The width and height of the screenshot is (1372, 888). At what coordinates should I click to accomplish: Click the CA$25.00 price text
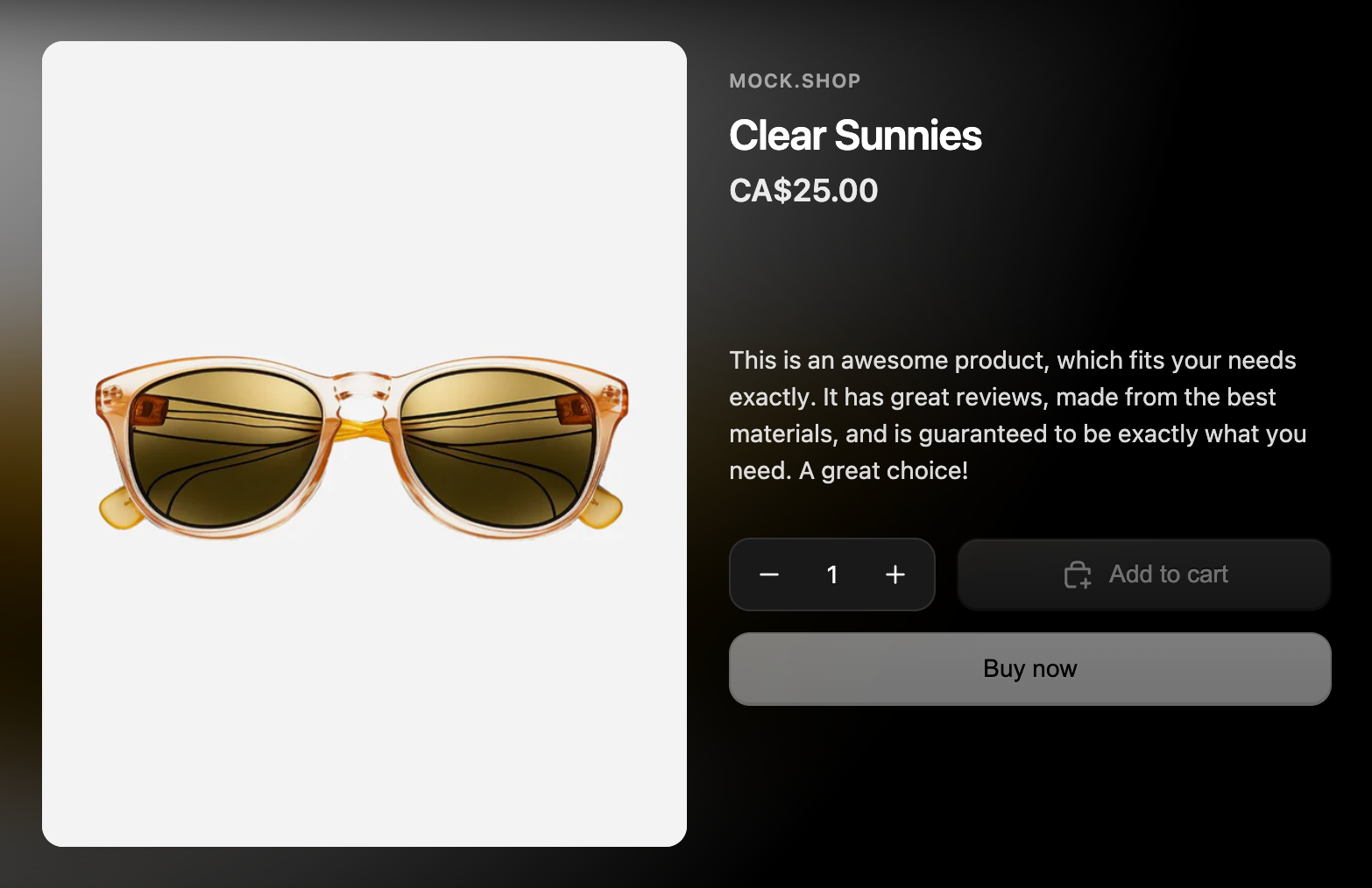(803, 191)
